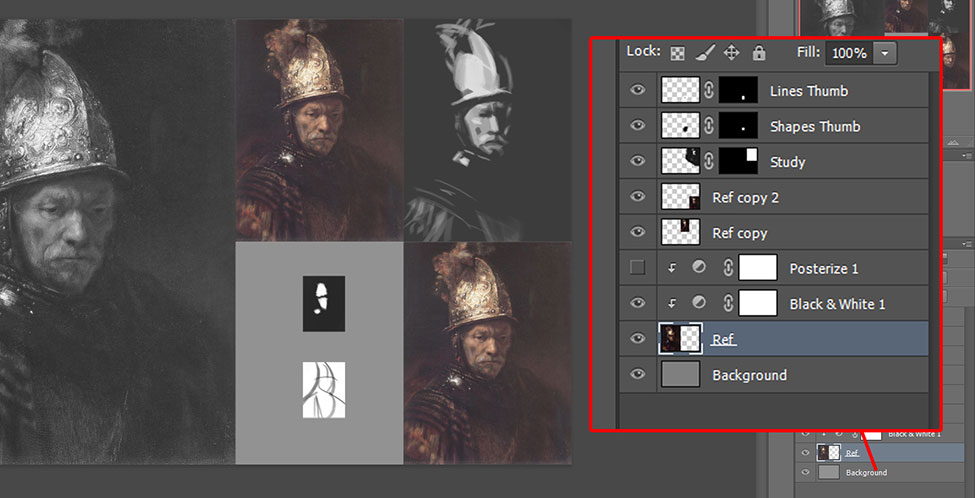Click the gray Background thumbnail in the enlarged panel
975x498 pixels.
point(681,374)
